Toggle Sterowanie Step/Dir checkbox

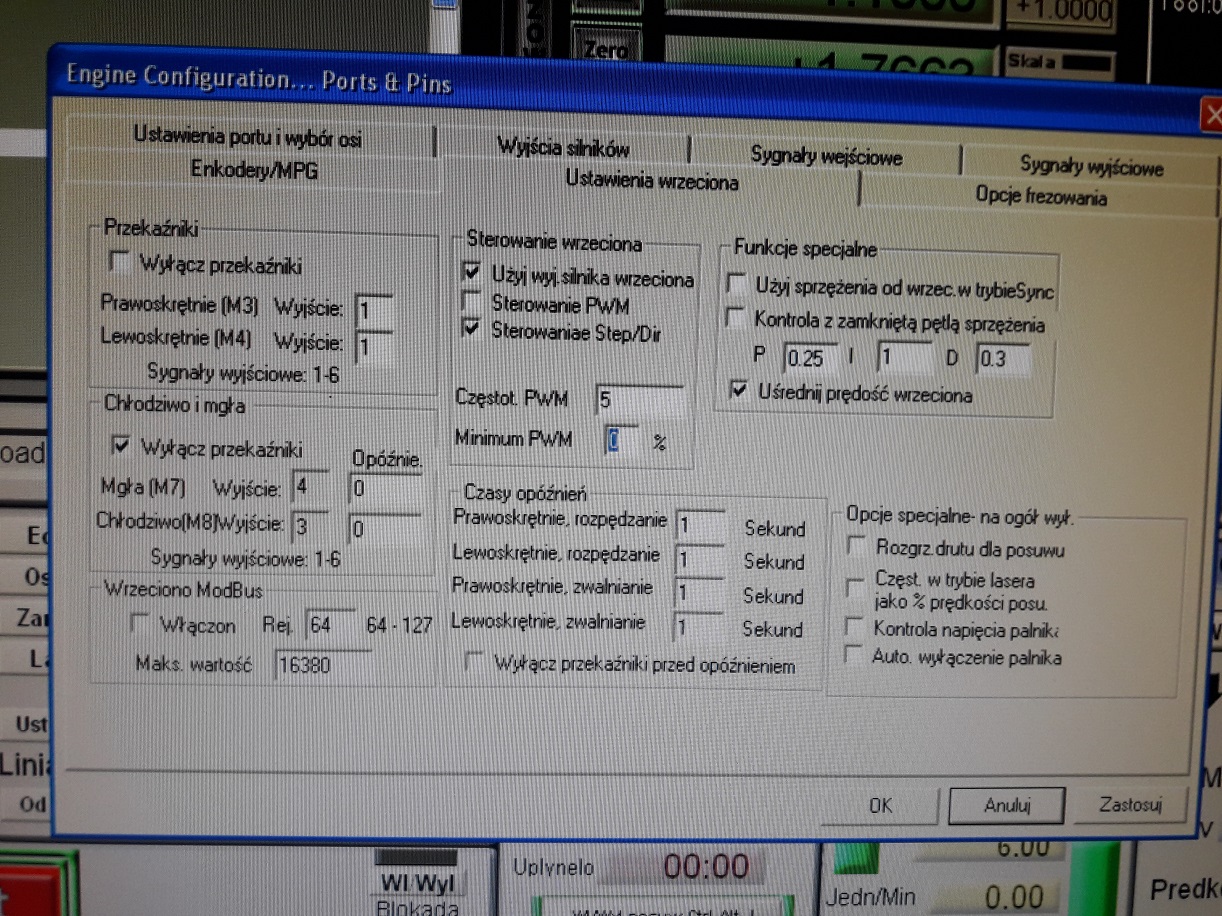point(470,328)
